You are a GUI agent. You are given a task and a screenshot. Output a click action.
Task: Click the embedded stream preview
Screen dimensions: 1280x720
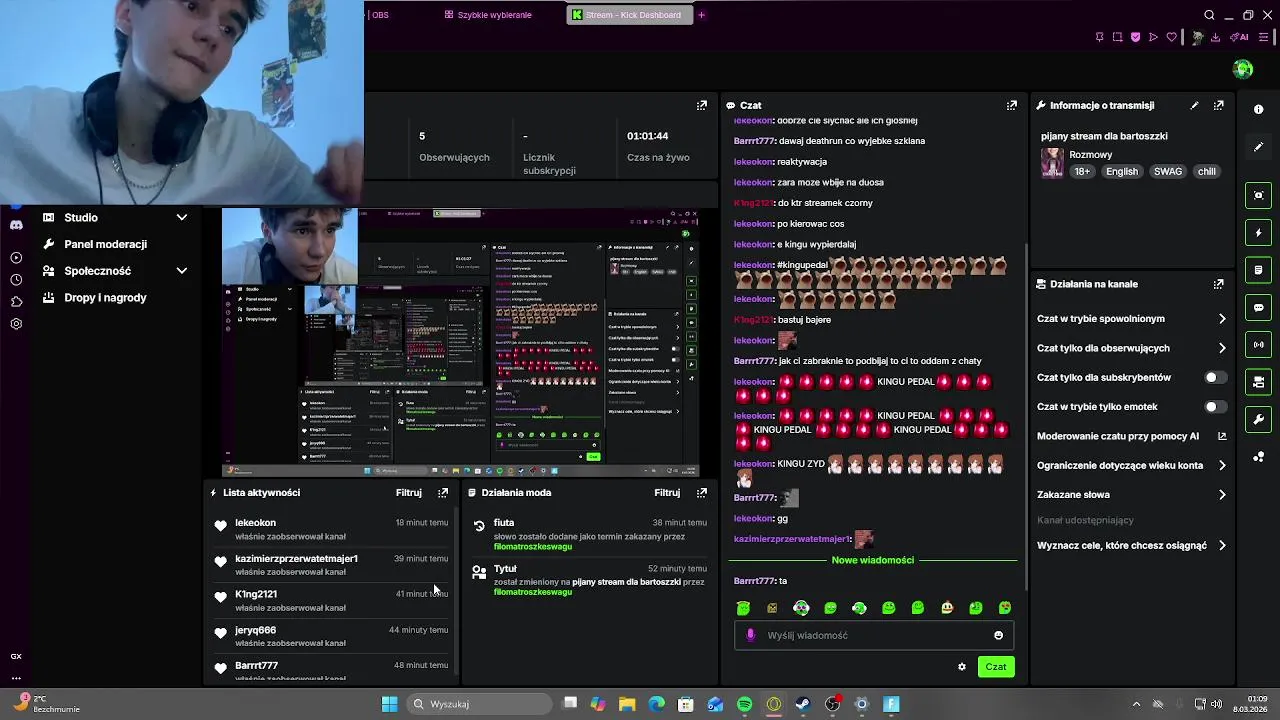(460, 343)
